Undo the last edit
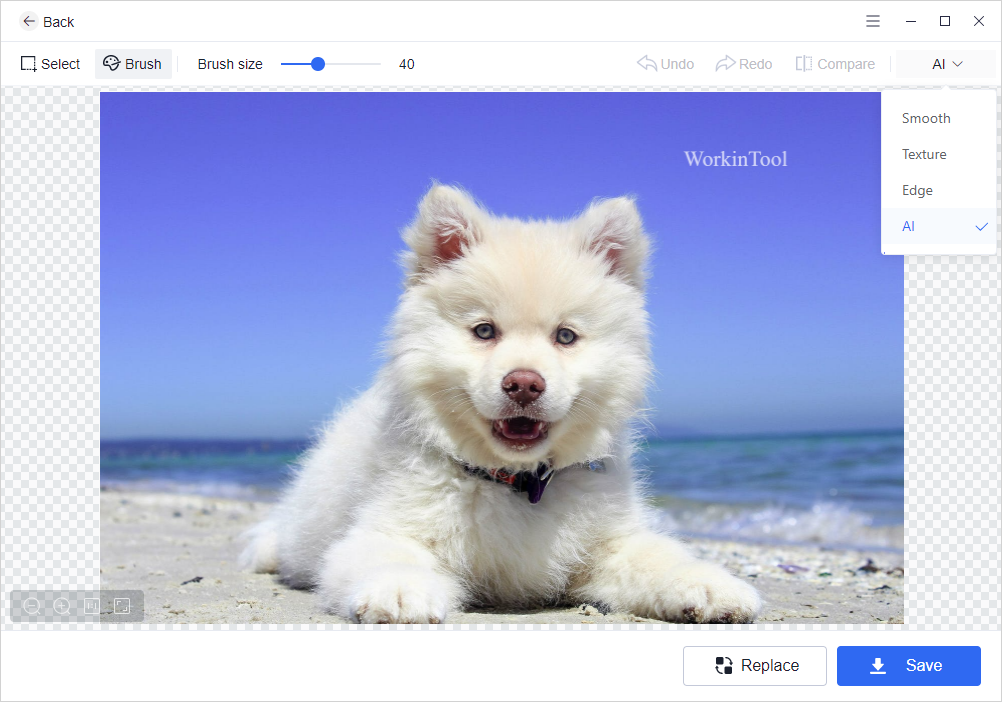 tap(665, 64)
